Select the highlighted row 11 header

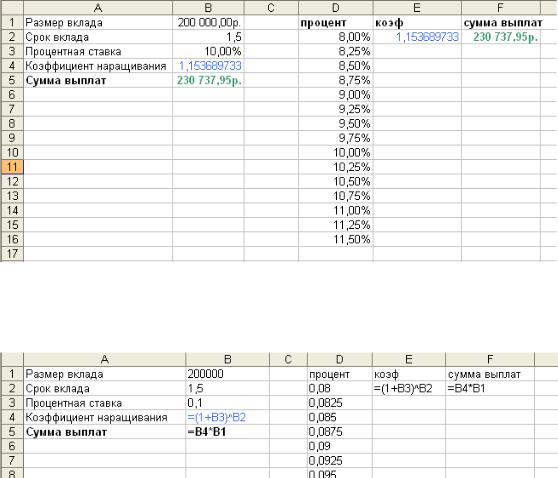click(12, 167)
